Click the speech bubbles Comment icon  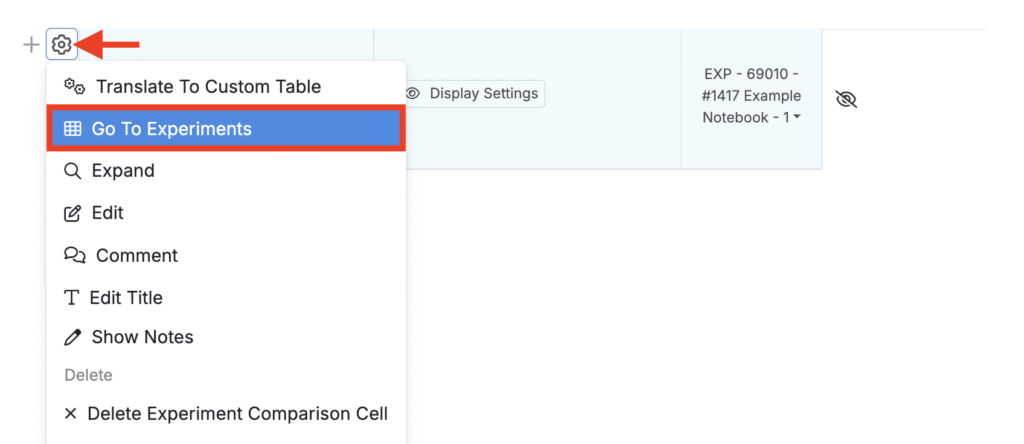pyautogui.click(x=74, y=256)
